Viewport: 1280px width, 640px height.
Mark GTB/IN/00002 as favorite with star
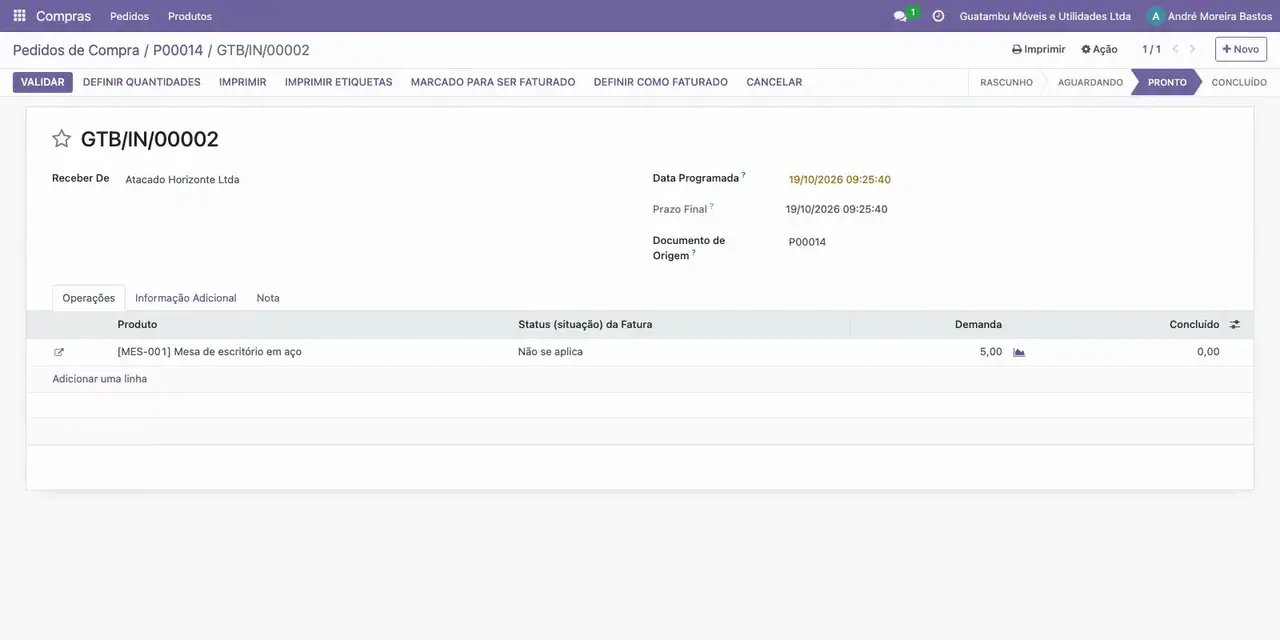62,139
